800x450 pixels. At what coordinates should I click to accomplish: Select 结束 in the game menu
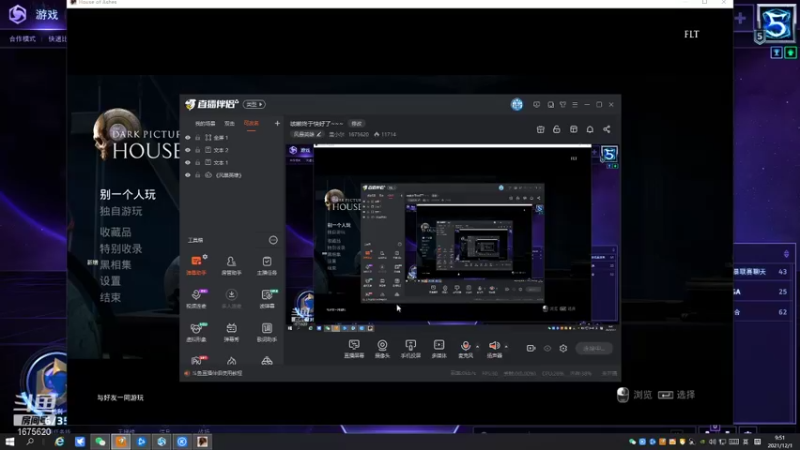[x=110, y=297]
